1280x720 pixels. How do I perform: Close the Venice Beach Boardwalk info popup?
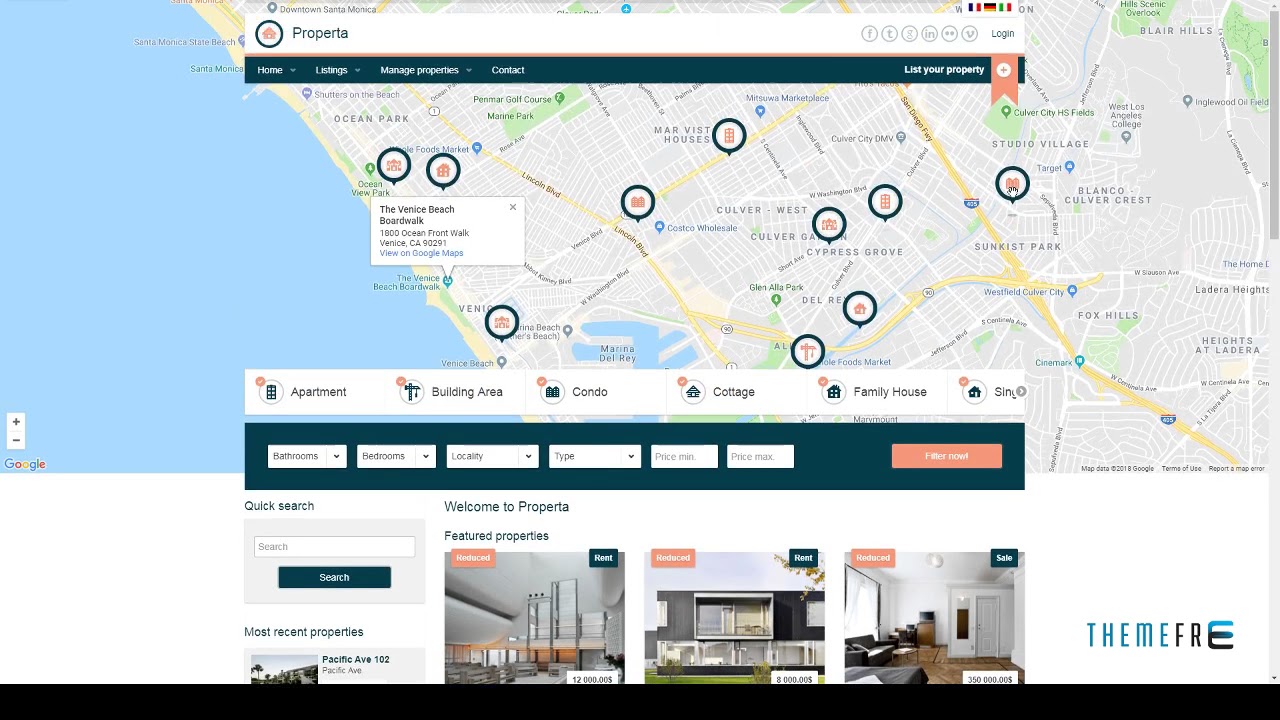(513, 207)
